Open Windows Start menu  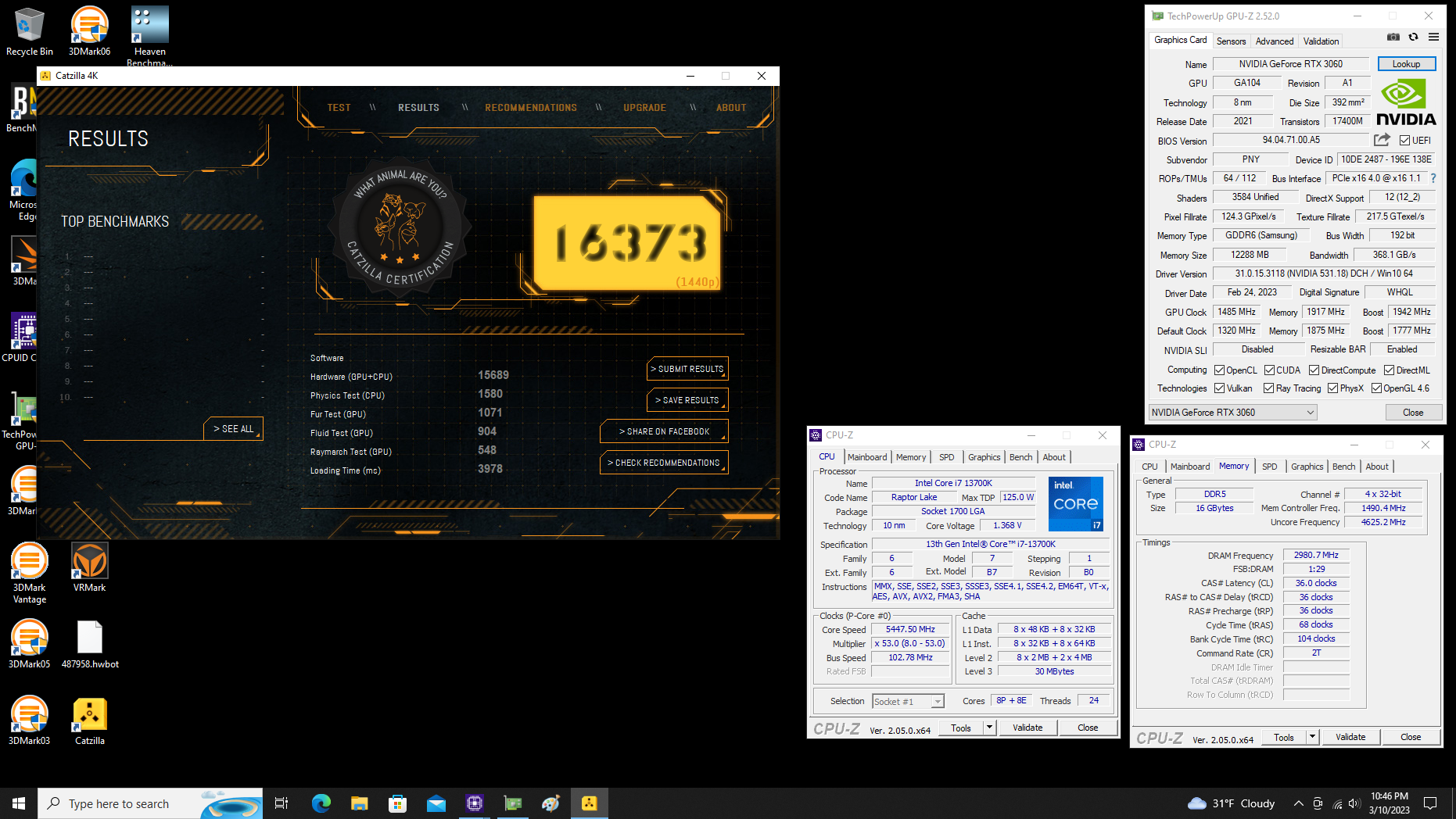click(x=19, y=803)
